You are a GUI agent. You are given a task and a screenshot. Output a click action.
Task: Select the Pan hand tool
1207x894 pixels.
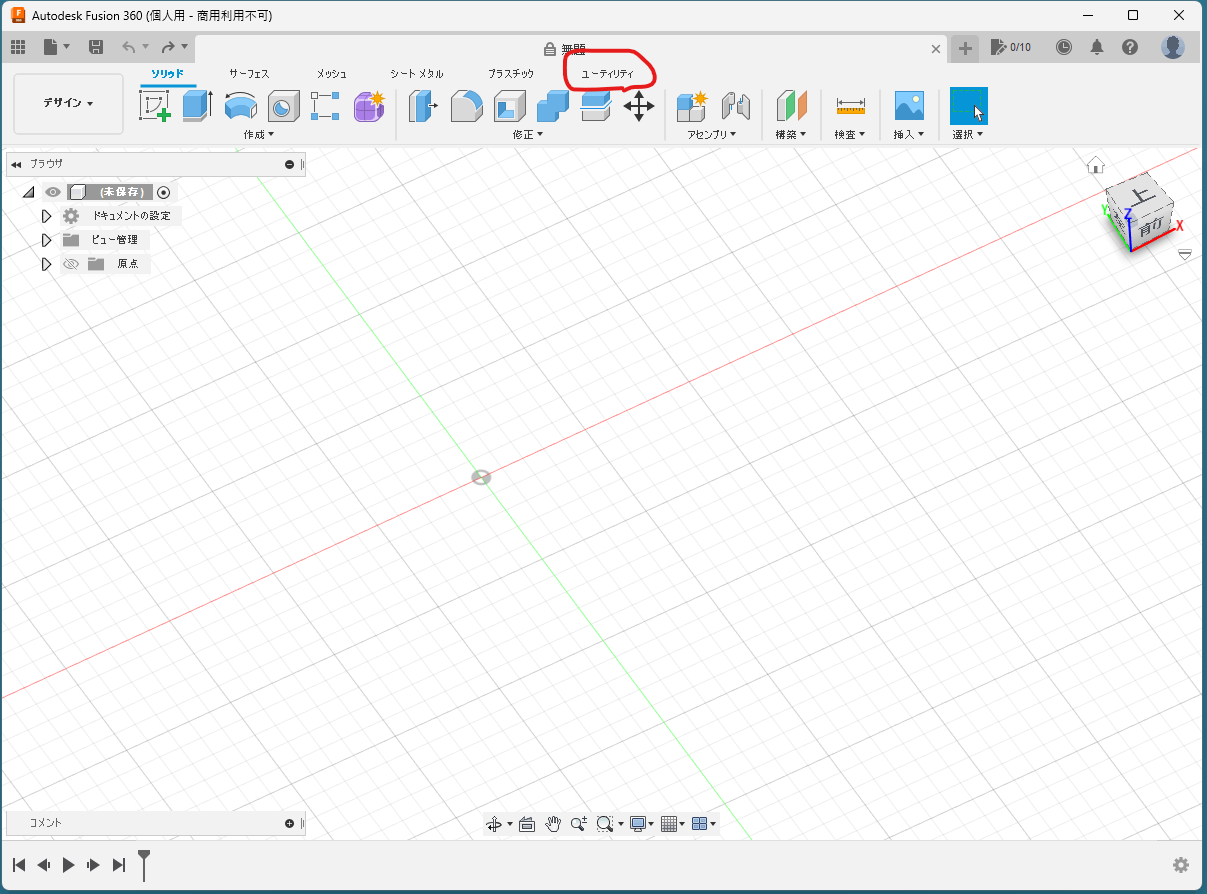553,824
